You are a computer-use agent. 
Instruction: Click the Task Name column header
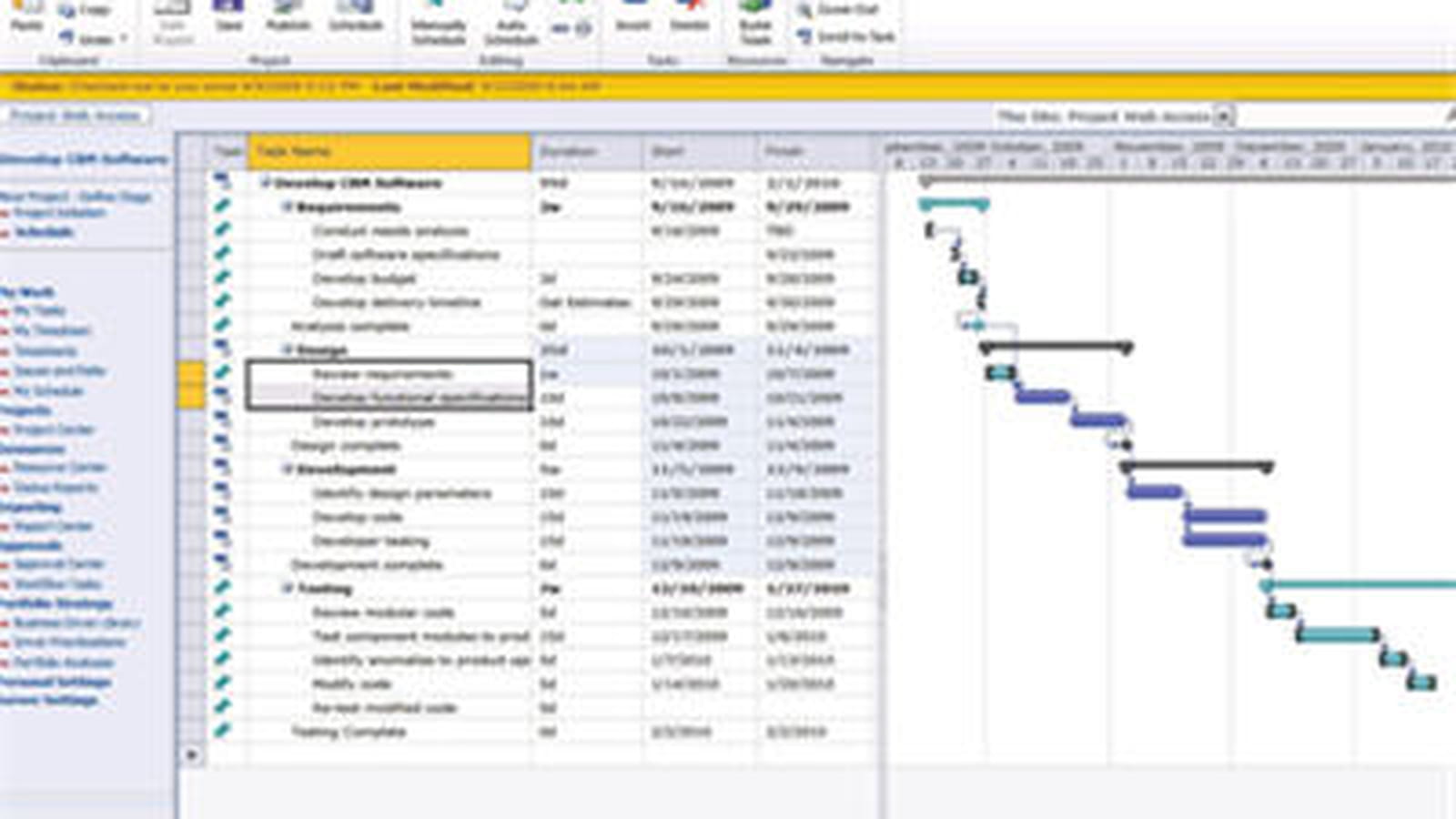point(389,152)
